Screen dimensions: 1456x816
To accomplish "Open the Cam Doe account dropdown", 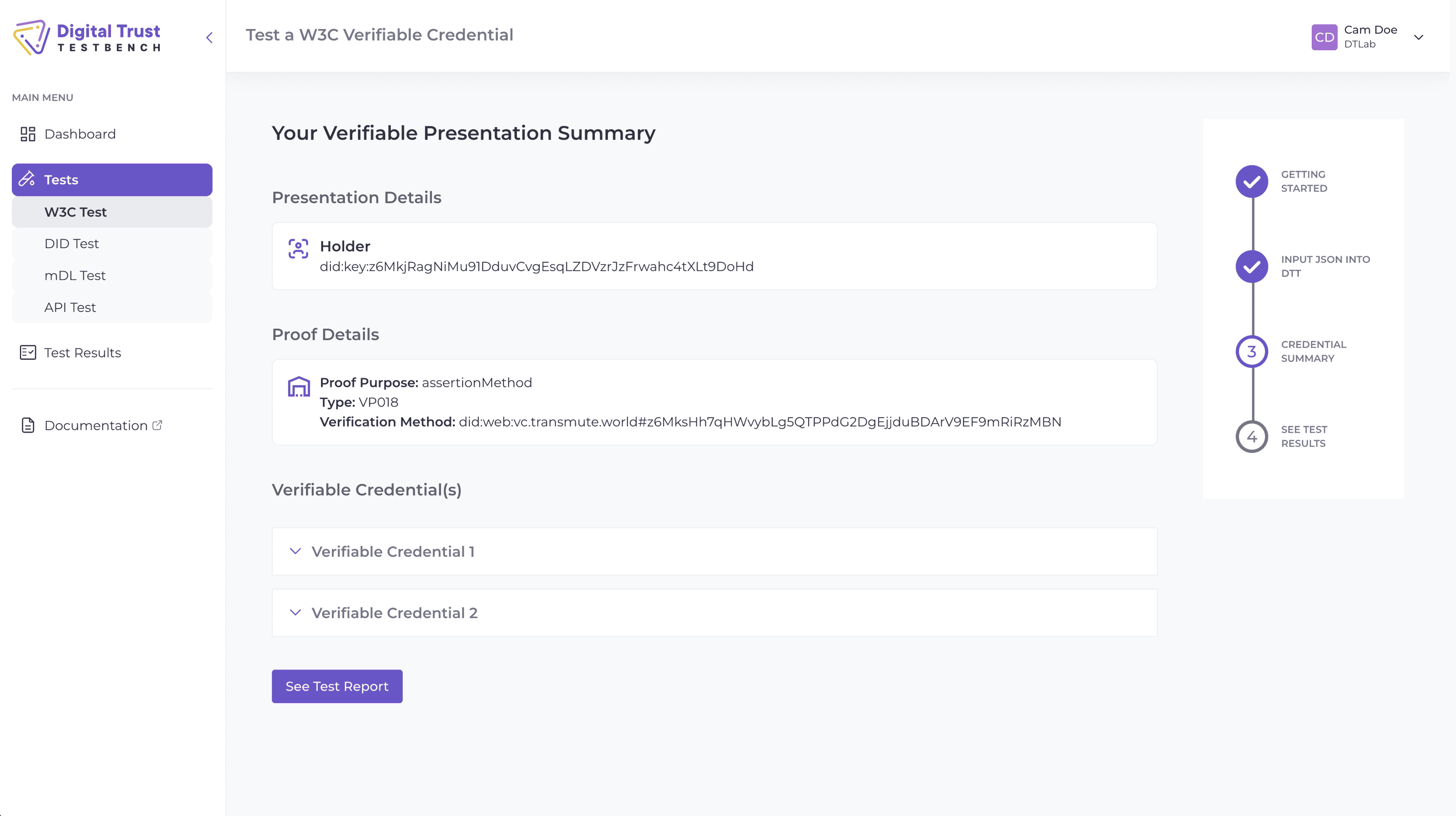I will coord(1419,37).
